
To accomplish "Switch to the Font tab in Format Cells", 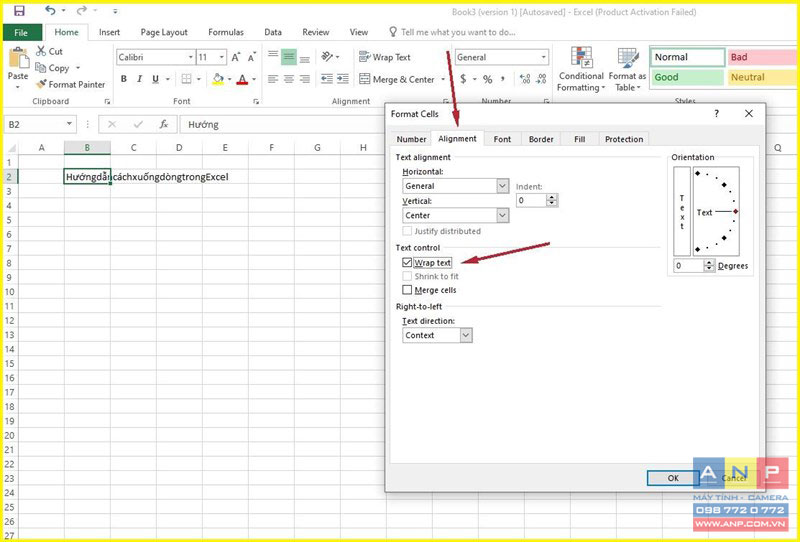I will (x=502, y=139).
